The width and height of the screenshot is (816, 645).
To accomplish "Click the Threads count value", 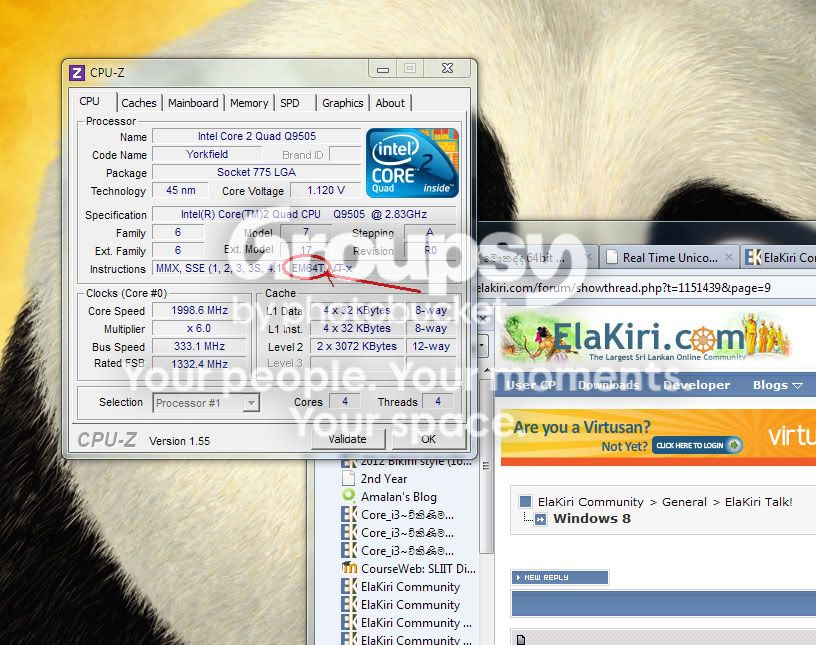I will [438, 401].
